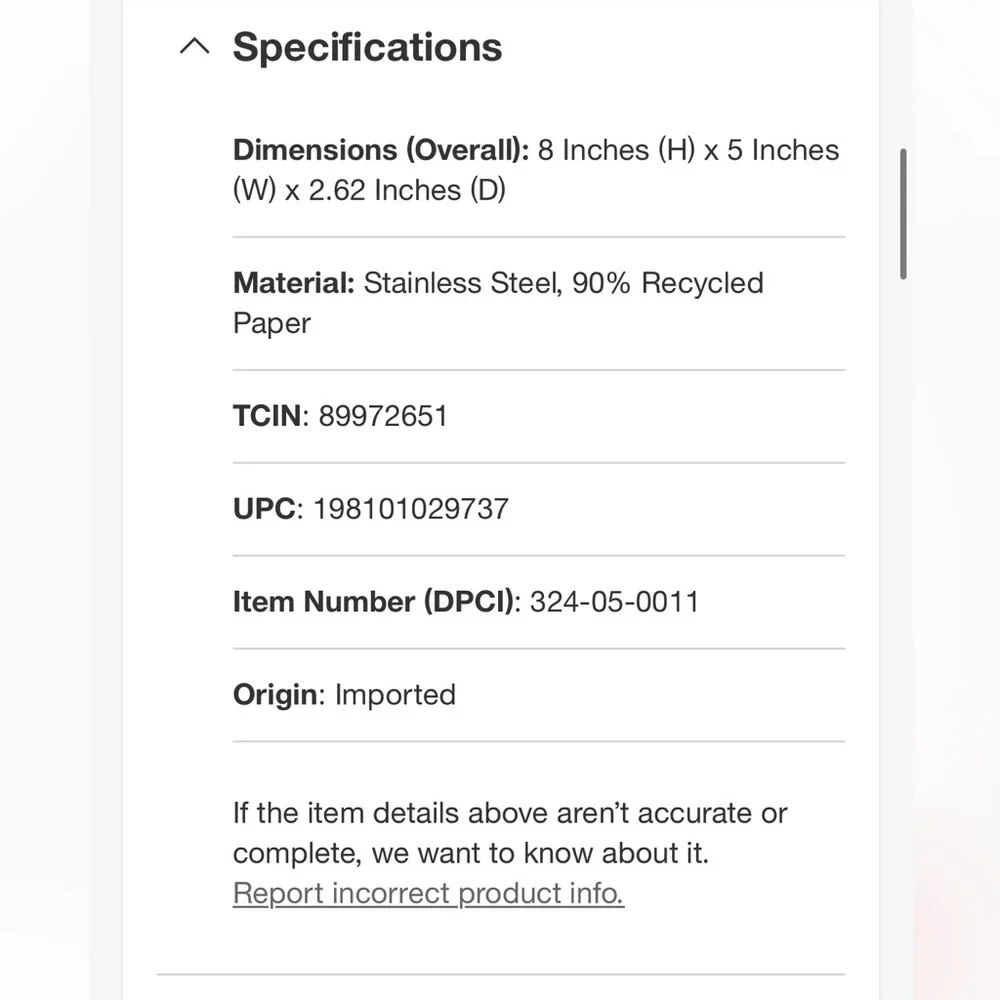Click the Imported origin value
Image resolution: width=1000 pixels, height=1000 pixels.
point(395,695)
